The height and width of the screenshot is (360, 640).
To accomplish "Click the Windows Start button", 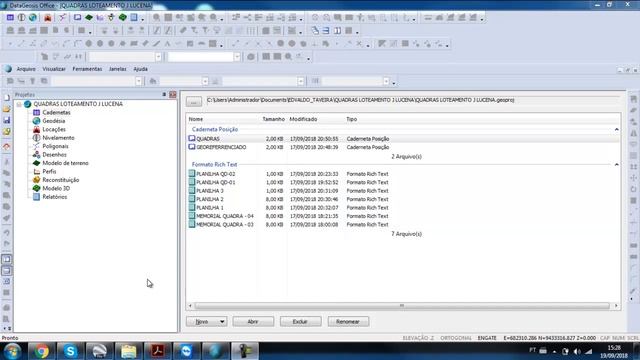I will 12,351.
